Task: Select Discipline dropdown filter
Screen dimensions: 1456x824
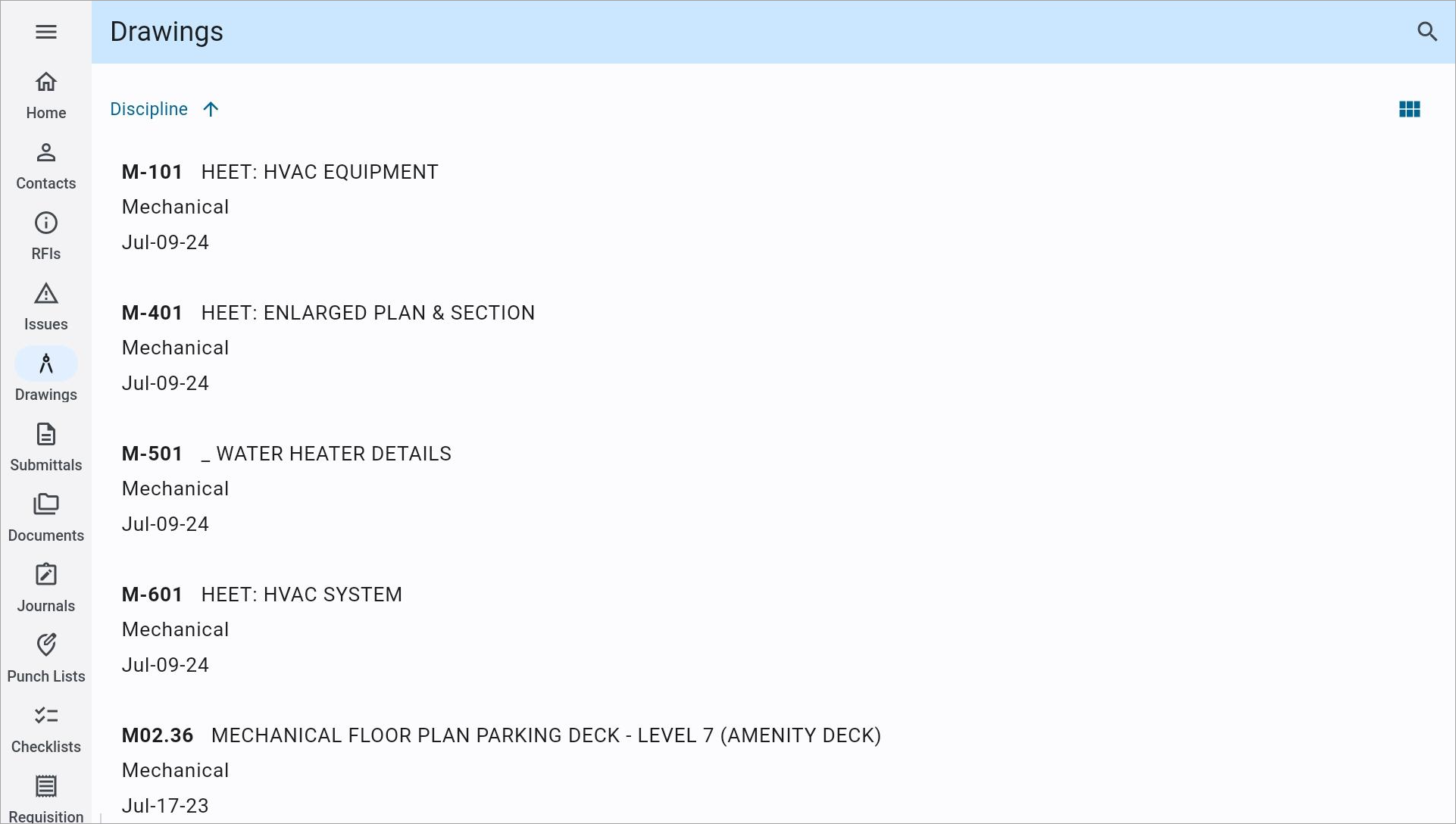Action: click(149, 109)
